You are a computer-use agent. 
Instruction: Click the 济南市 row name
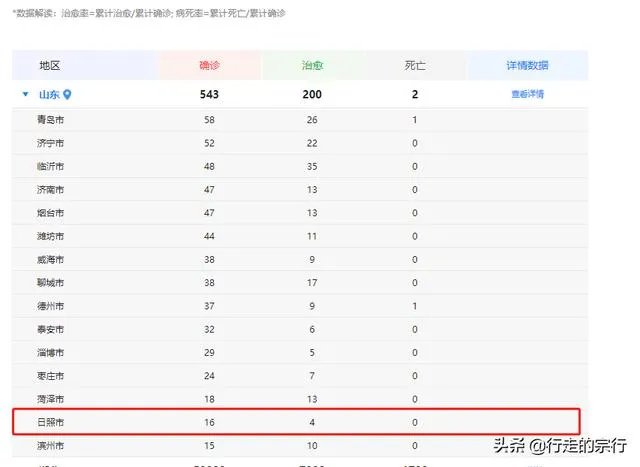[x=51, y=190]
